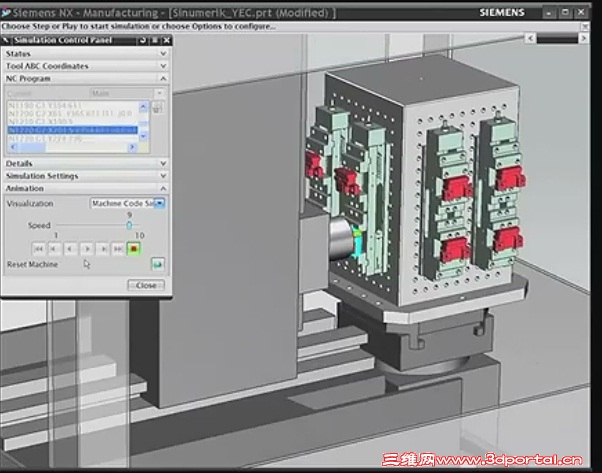Screen dimensions: 602x473
Task: Reset the Simulation Control Panel dialog
Action: click(x=142, y=40)
